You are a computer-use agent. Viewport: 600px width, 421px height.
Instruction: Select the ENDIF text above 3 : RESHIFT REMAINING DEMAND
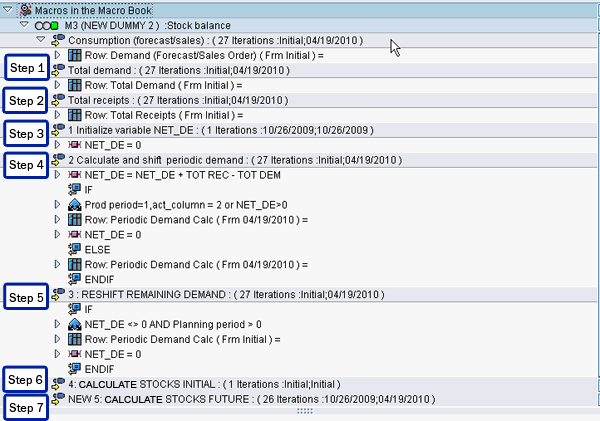point(99,280)
